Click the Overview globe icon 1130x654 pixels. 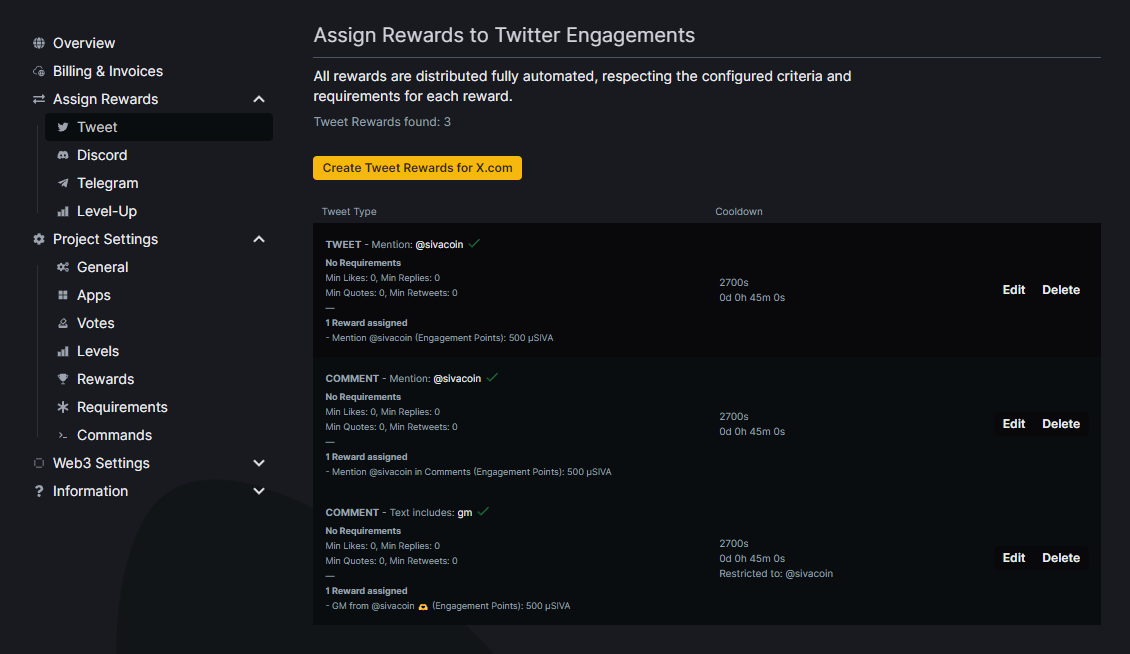[x=39, y=43]
